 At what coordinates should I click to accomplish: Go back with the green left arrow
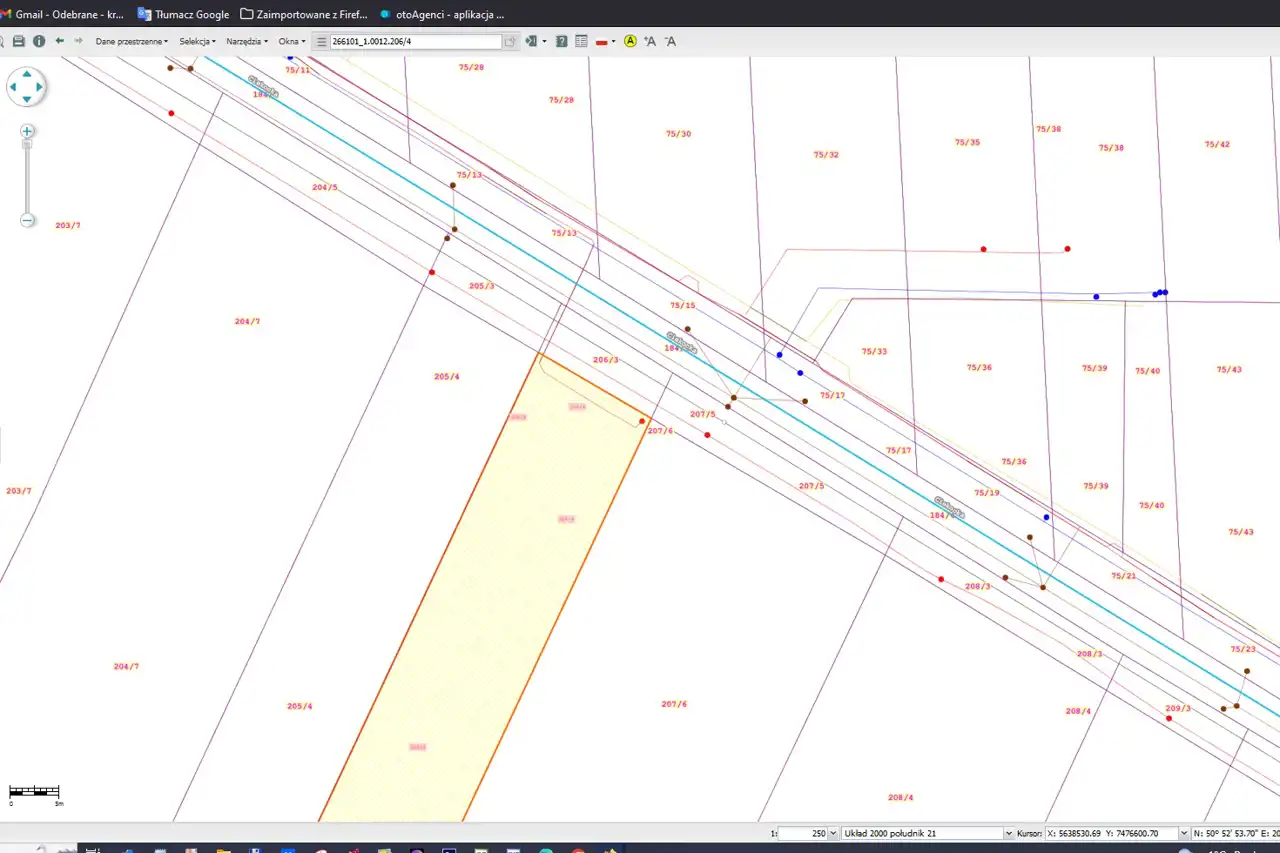[x=60, y=41]
